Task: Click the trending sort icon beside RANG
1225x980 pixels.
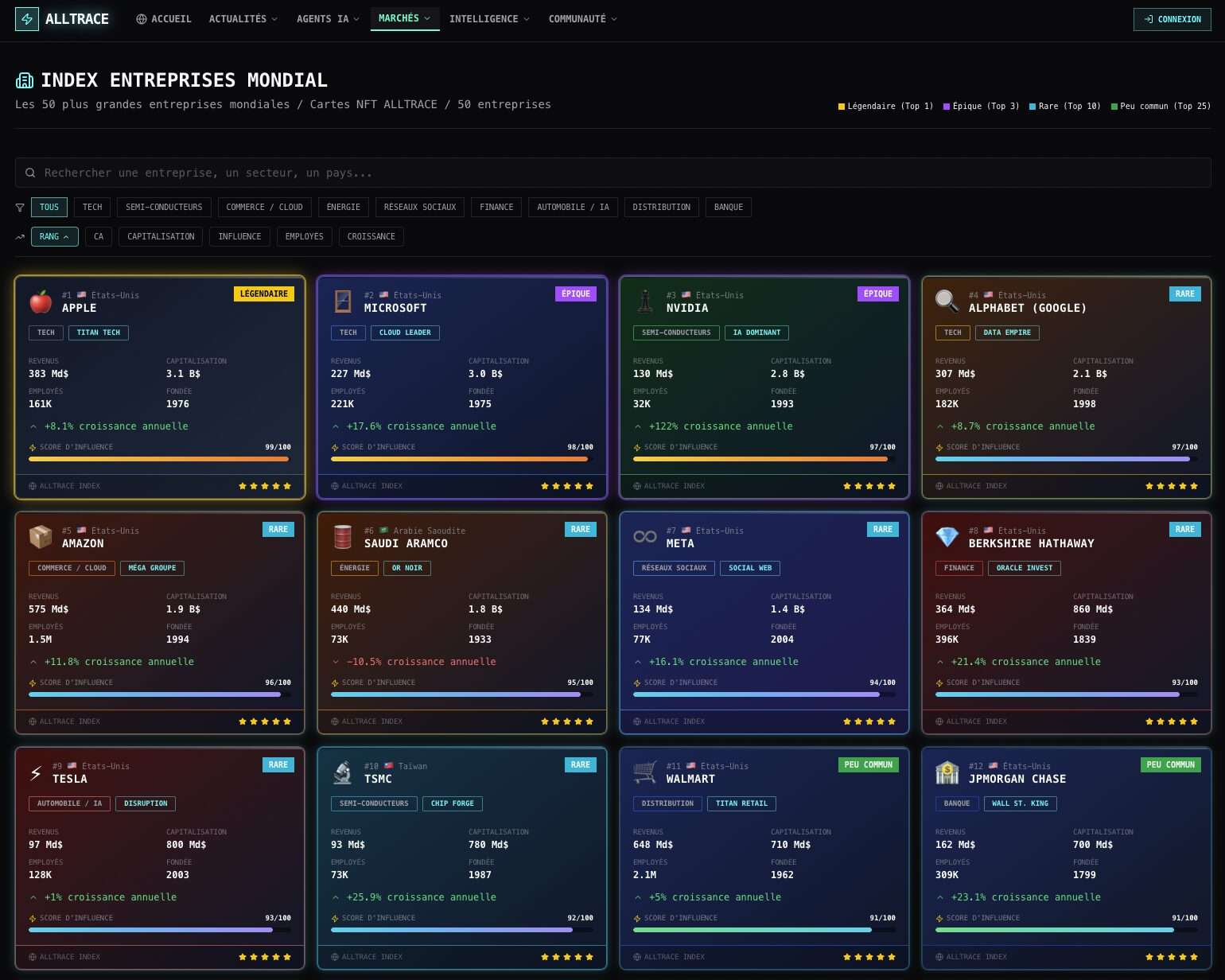Action: tap(20, 237)
